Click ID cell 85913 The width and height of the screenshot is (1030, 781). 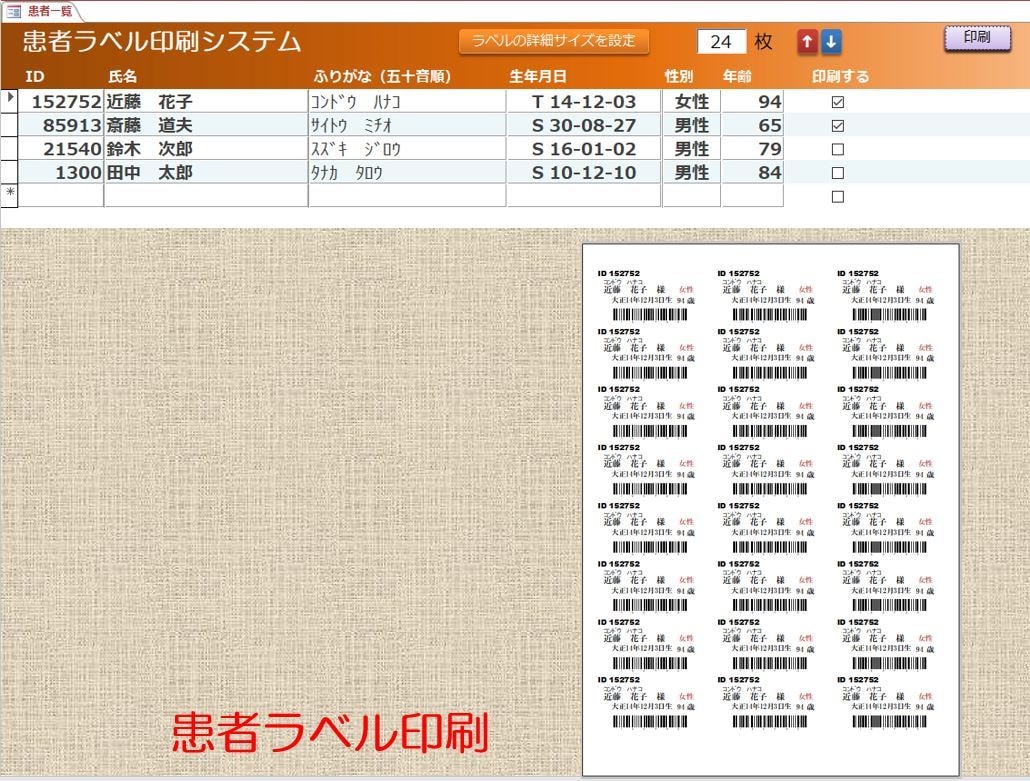point(60,125)
